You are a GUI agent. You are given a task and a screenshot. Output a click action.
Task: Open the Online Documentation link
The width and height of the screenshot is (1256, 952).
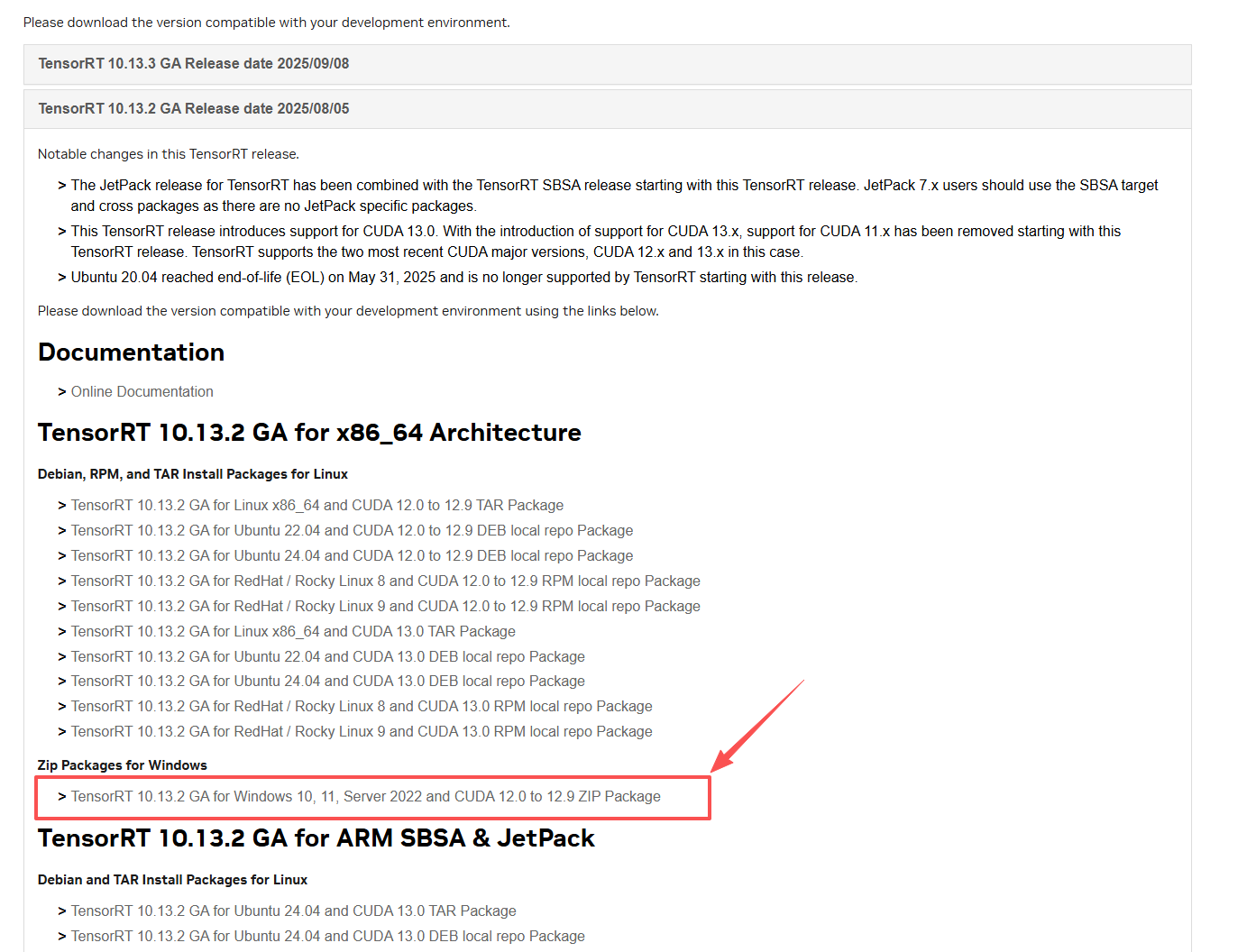142,392
